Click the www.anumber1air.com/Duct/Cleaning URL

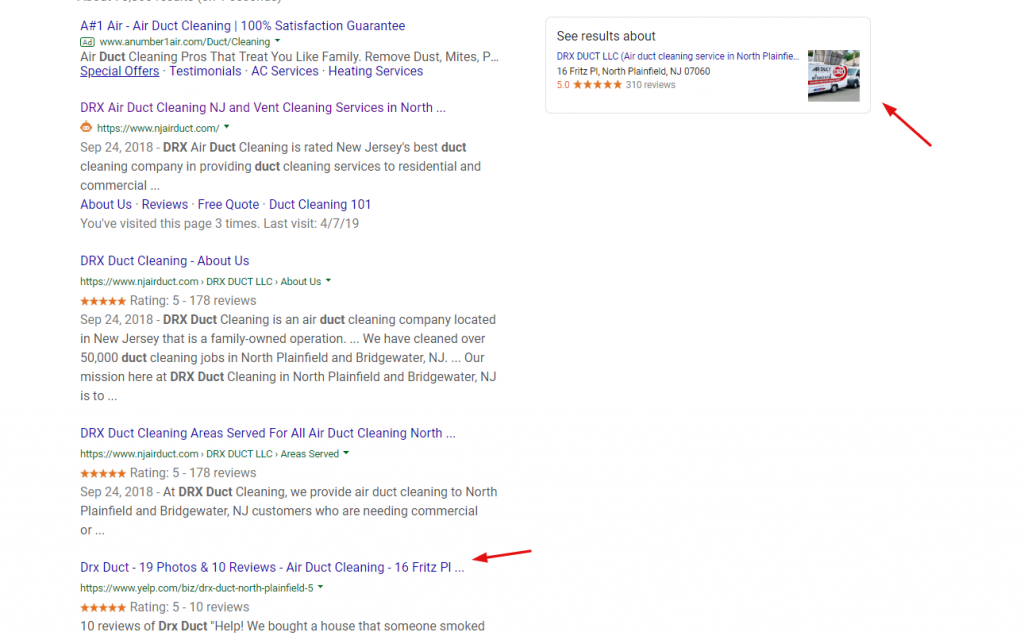pos(185,42)
